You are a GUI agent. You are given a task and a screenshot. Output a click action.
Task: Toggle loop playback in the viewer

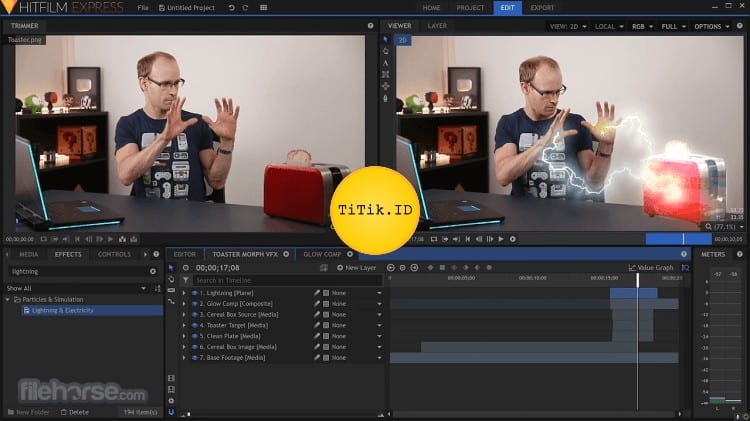(434, 239)
